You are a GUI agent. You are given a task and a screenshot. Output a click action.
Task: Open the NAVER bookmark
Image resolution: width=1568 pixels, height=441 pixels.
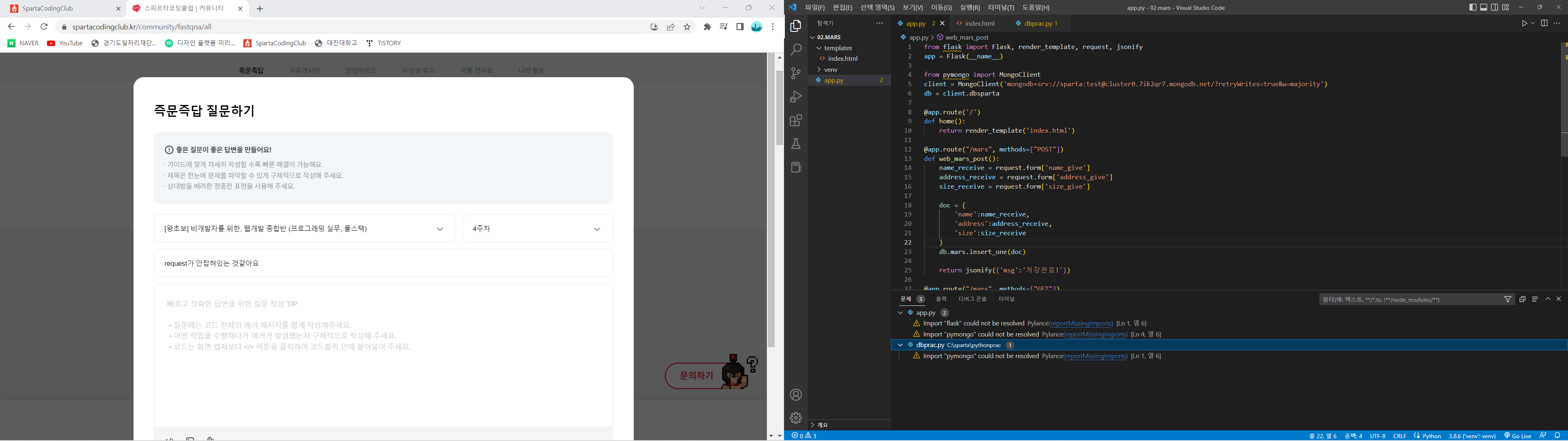coord(23,43)
